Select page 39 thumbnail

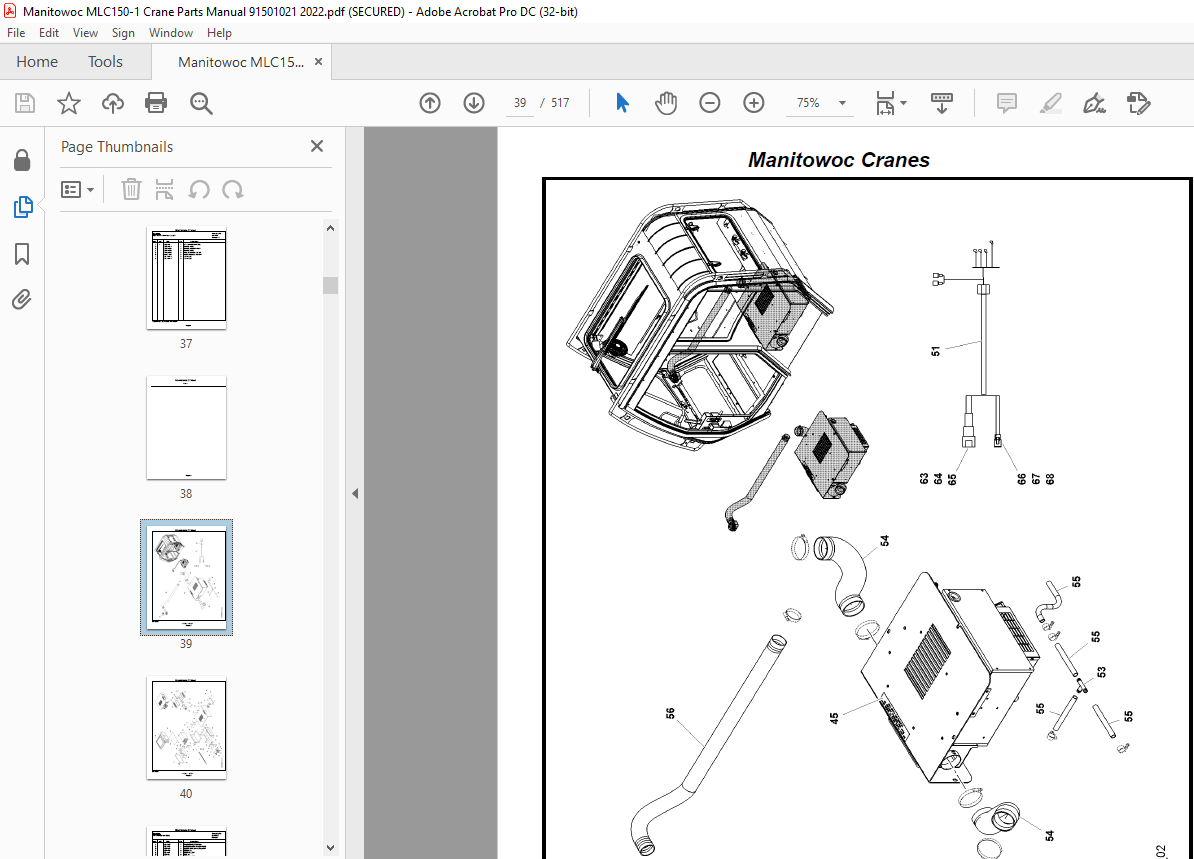[x=187, y=577]
